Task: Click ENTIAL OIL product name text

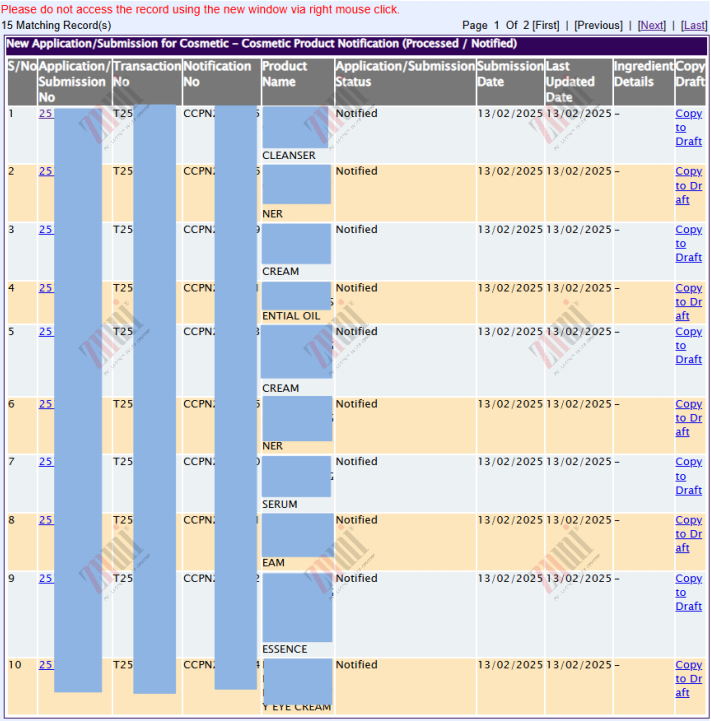Action: (291, 316)
